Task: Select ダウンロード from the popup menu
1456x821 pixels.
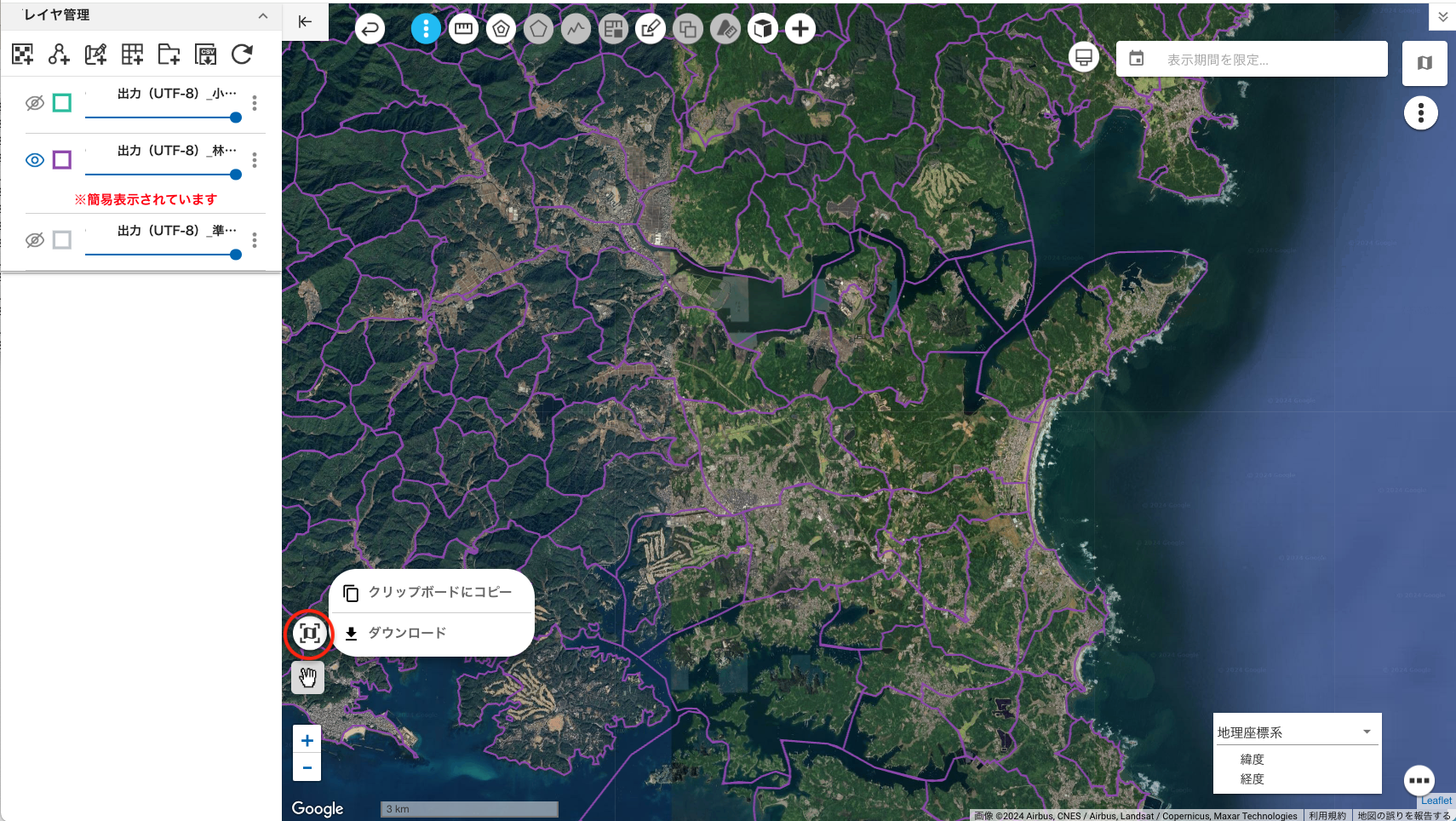Action: (x=406, y=633)
